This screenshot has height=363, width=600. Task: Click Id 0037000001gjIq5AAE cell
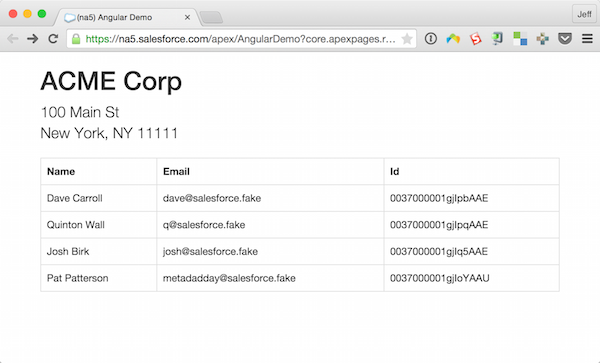tap(471, 251)
